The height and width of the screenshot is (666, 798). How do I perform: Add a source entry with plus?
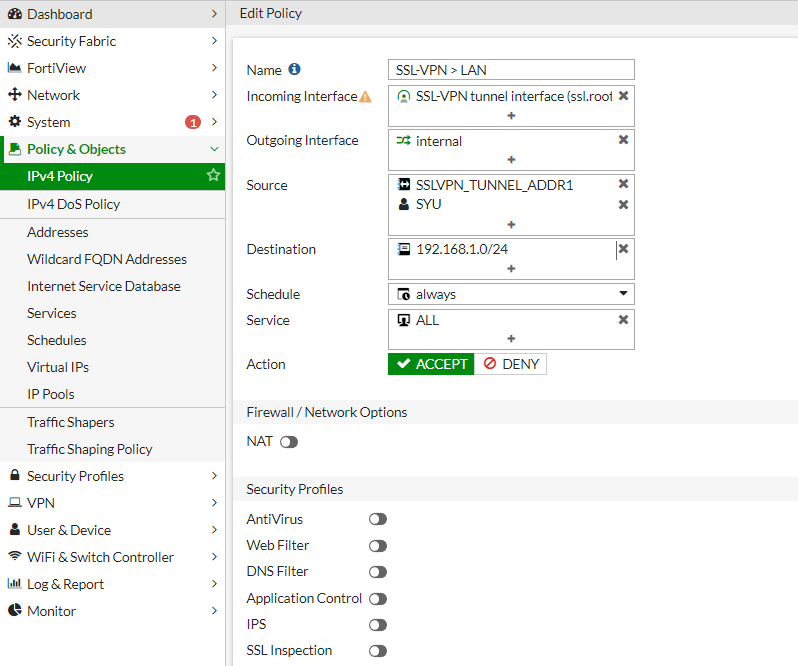point(511,225)
